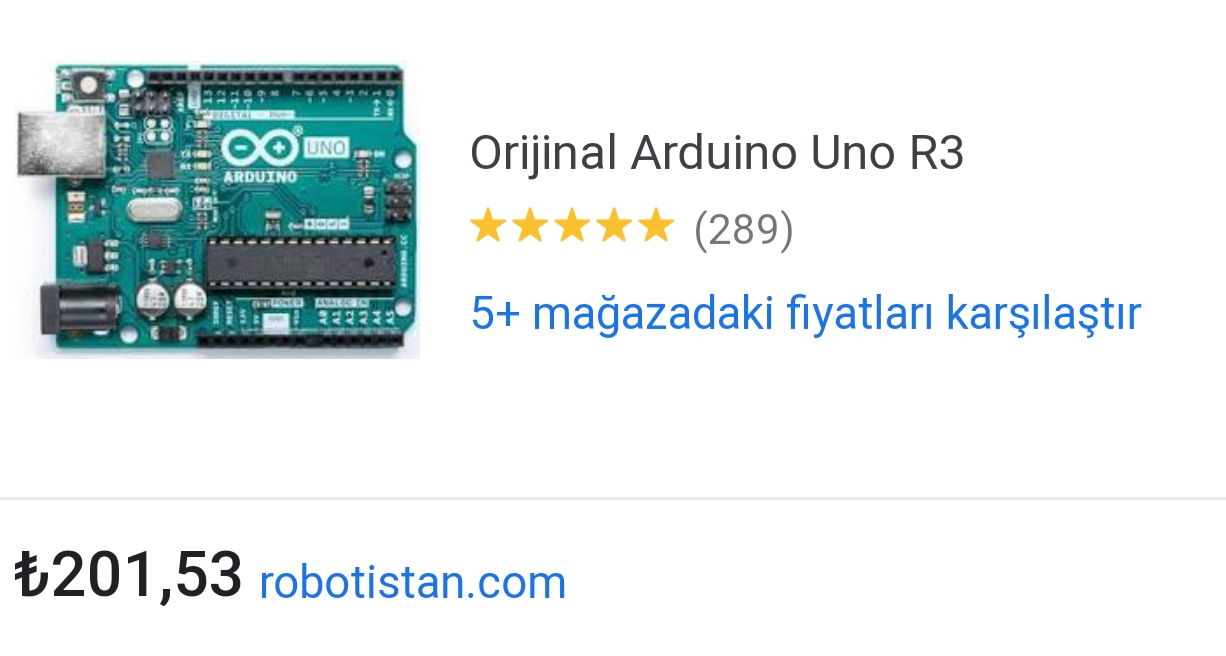Select the middle rating star
1226x656 pixels.
(x=572, y=227)
